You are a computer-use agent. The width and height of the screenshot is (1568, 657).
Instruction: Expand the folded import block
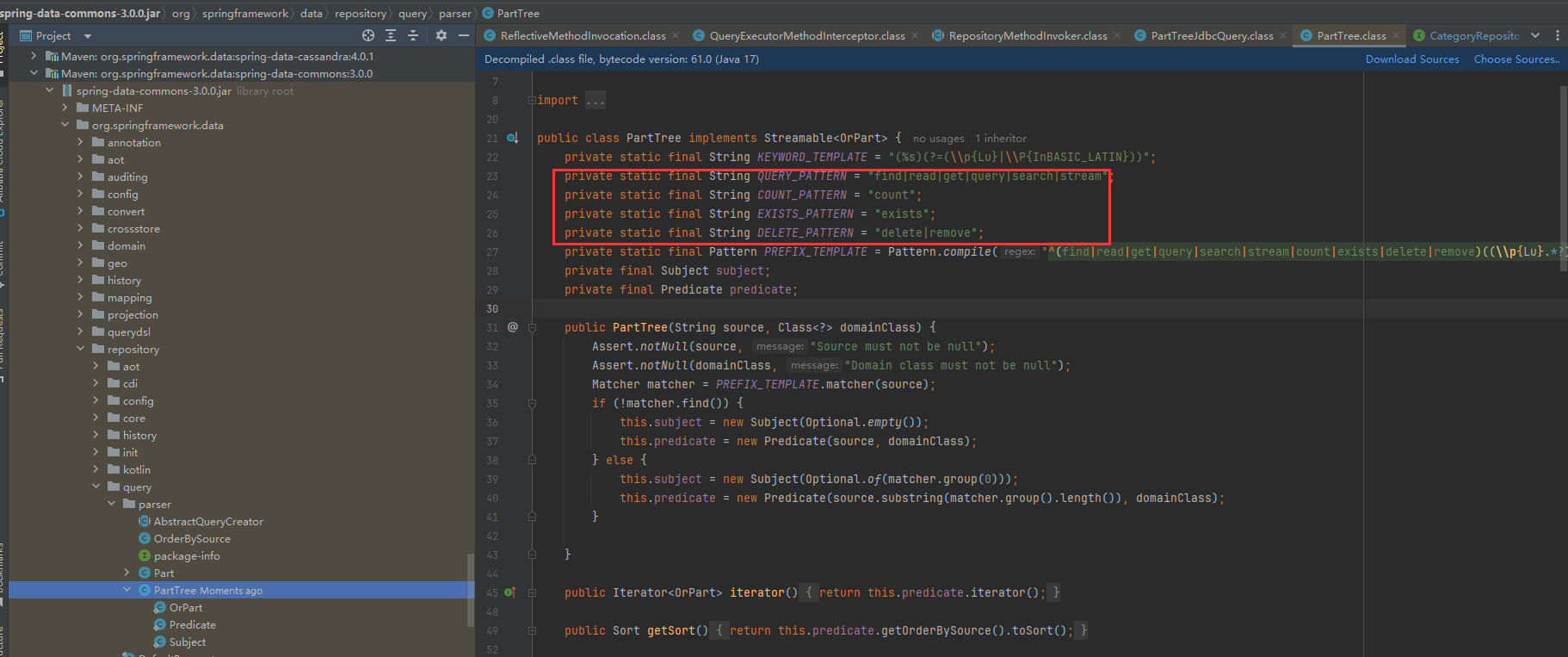(532, 101)
